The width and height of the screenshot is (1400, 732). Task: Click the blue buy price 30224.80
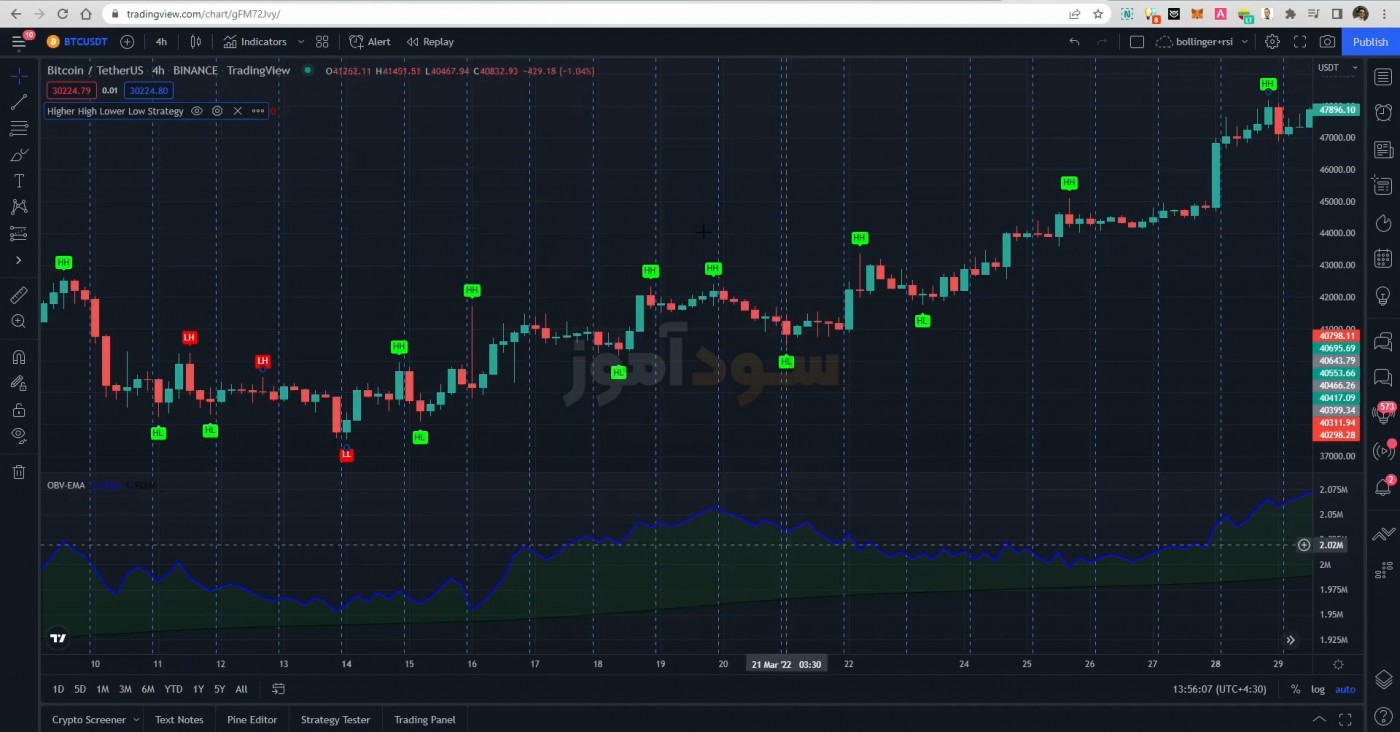pos(149,91)
